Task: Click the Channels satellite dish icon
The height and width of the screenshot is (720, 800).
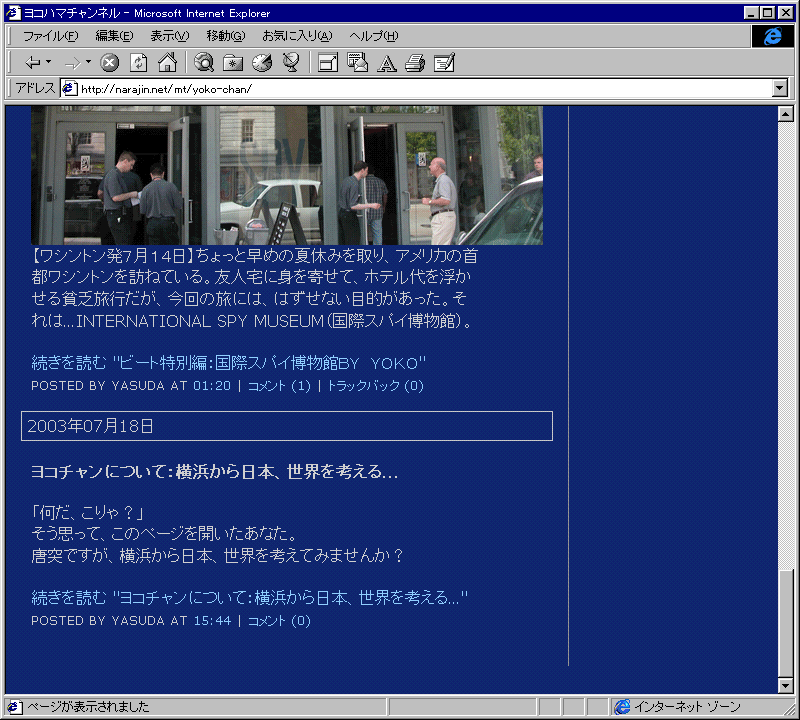Action: point(291,63)
